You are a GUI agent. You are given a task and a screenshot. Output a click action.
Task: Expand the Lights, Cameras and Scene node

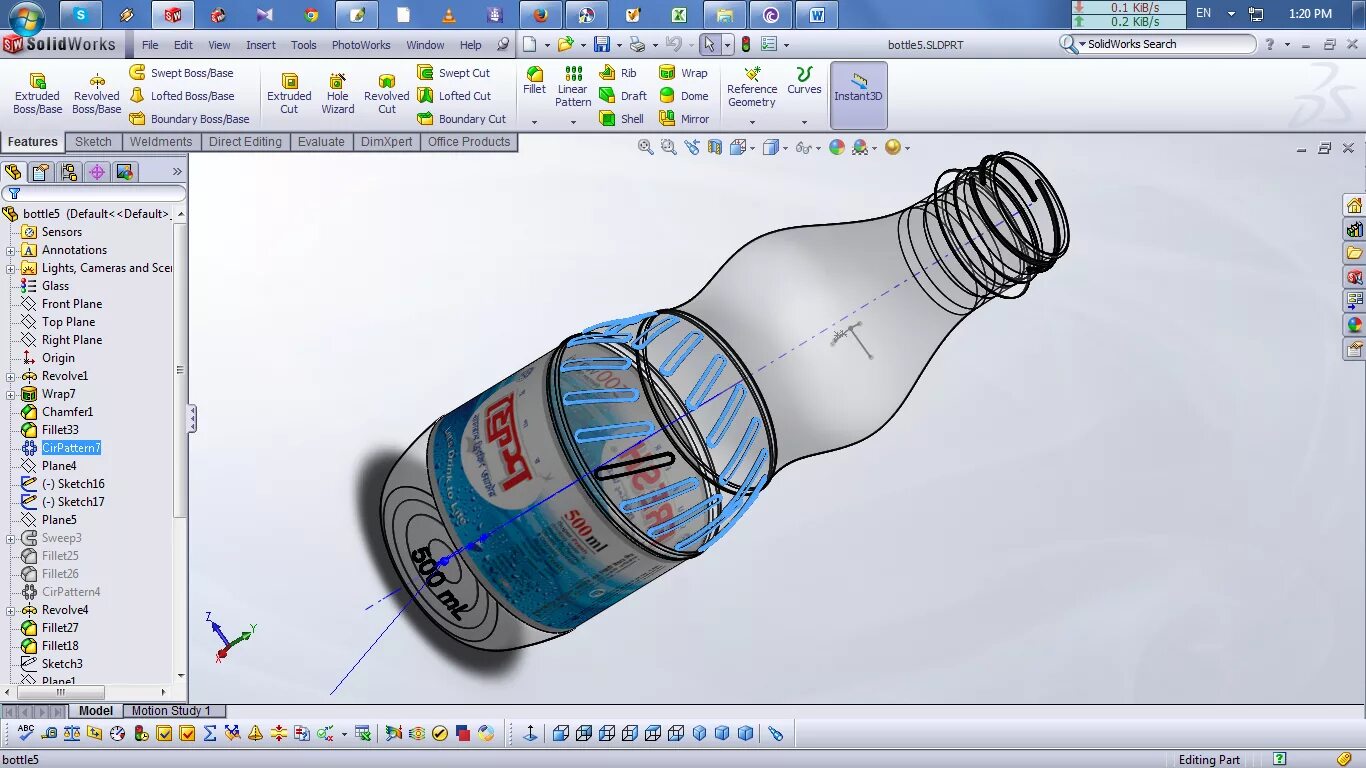click(x=11, y=268)
